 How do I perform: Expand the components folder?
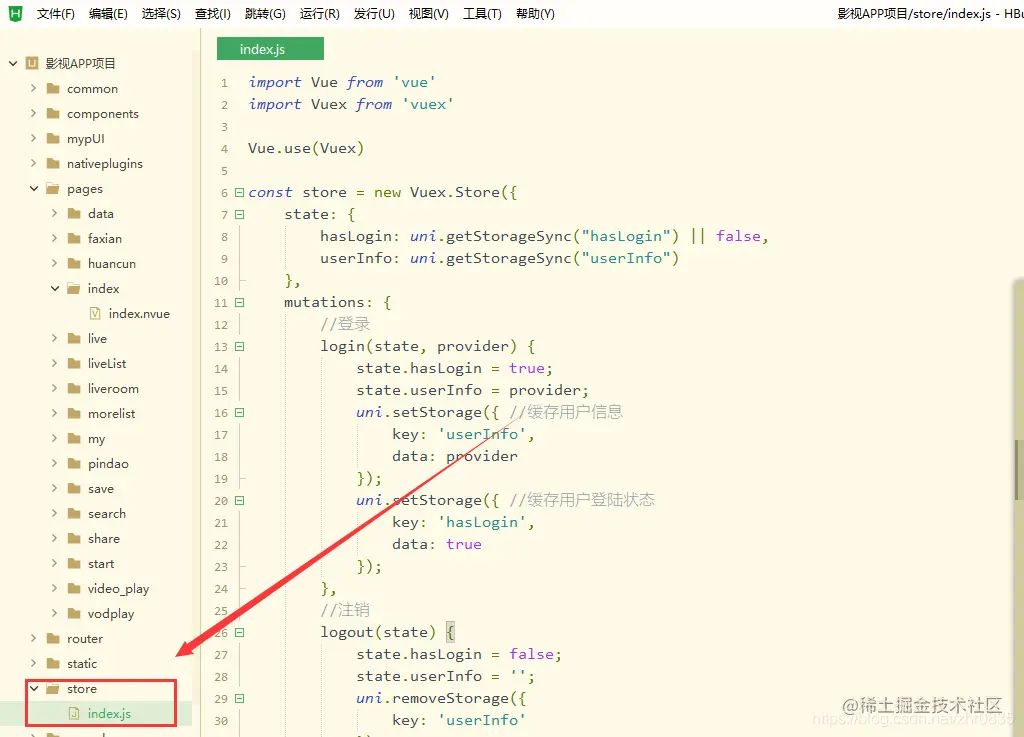tap(33, 113)
